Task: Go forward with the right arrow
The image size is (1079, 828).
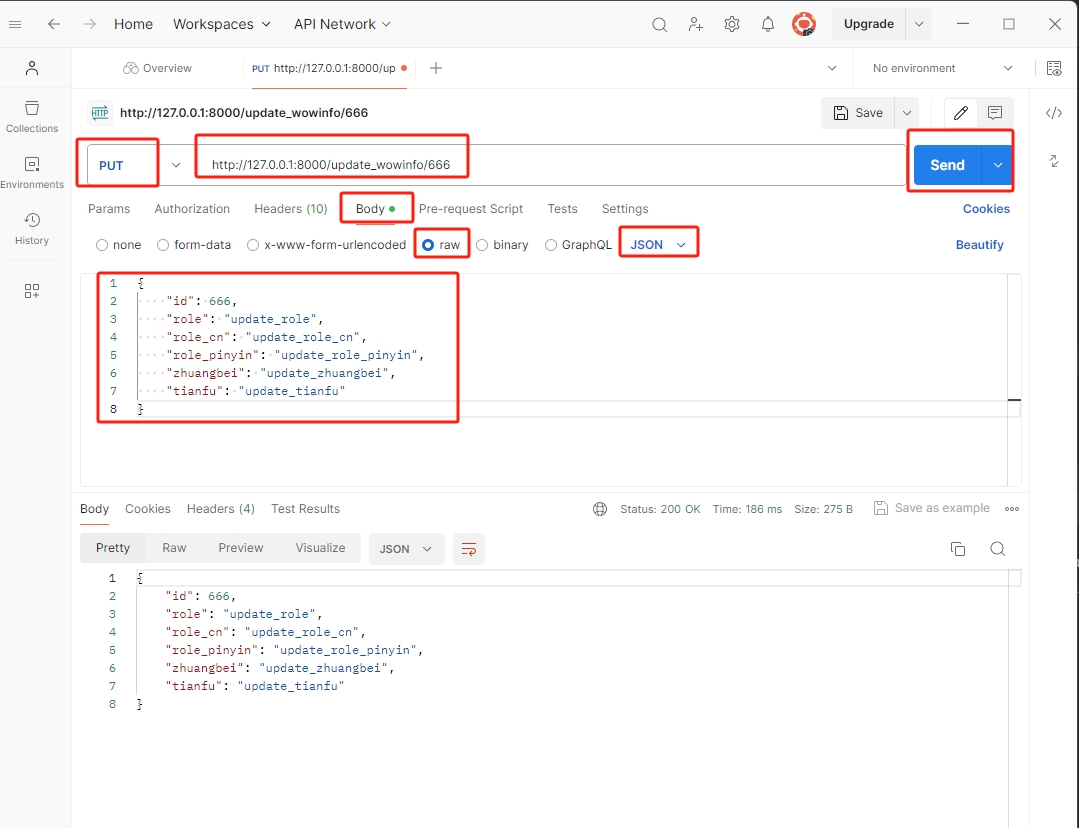Action: [89, 24]
